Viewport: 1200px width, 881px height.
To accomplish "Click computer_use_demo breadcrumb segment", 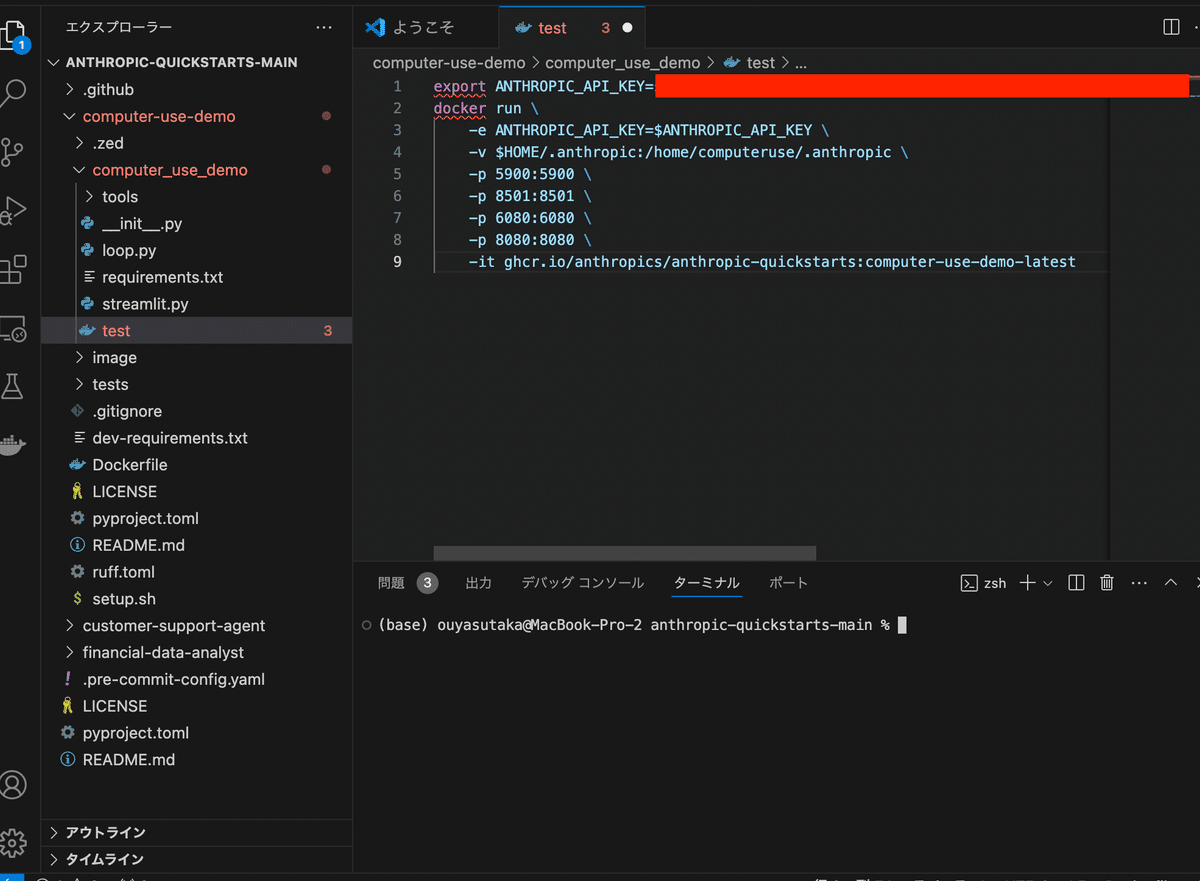I will pos(622,62).
